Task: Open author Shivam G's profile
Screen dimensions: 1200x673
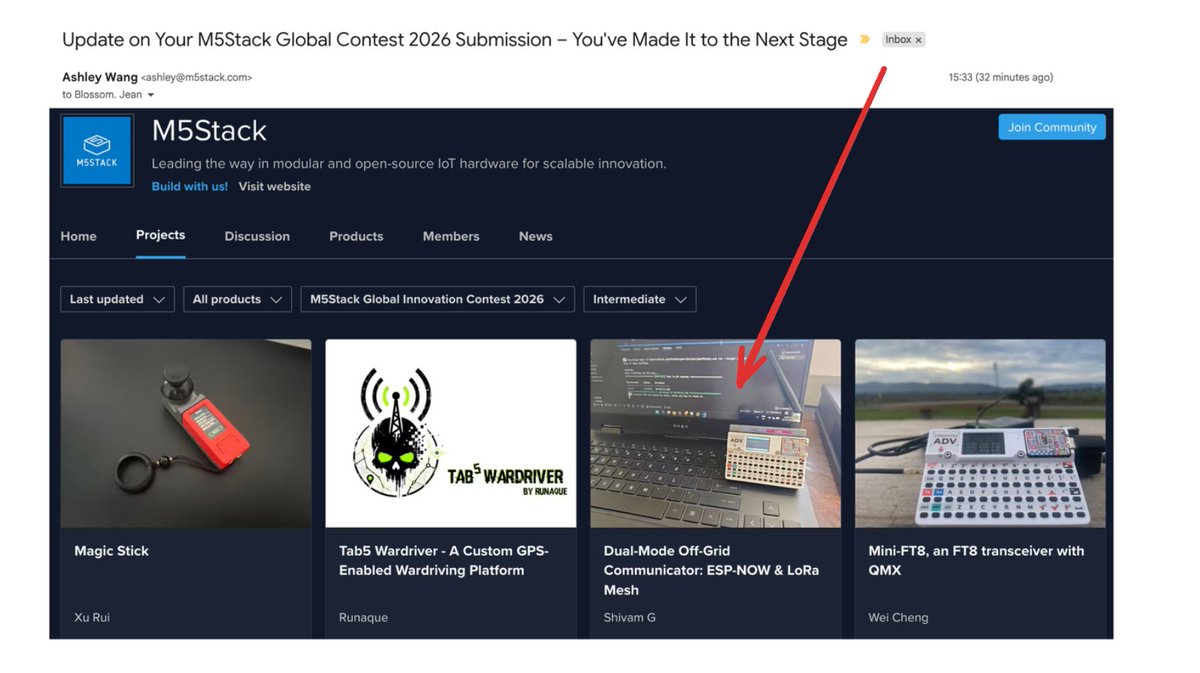Action: pos(630,617)
